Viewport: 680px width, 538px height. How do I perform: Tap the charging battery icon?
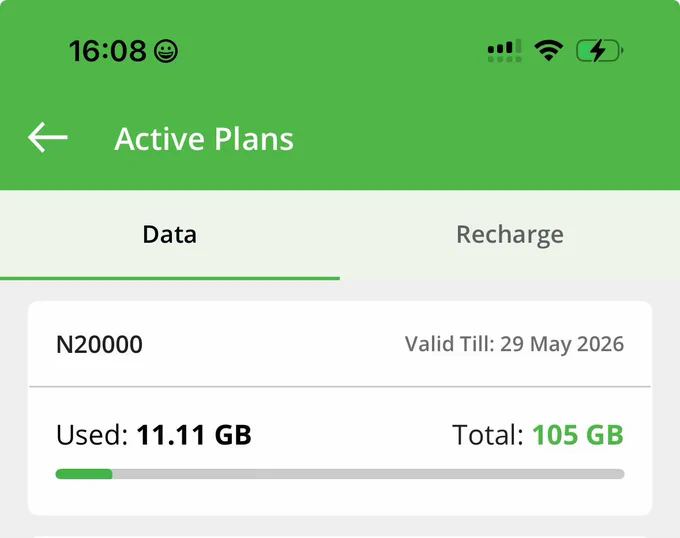pyautogui.click(x=599, y=51)
